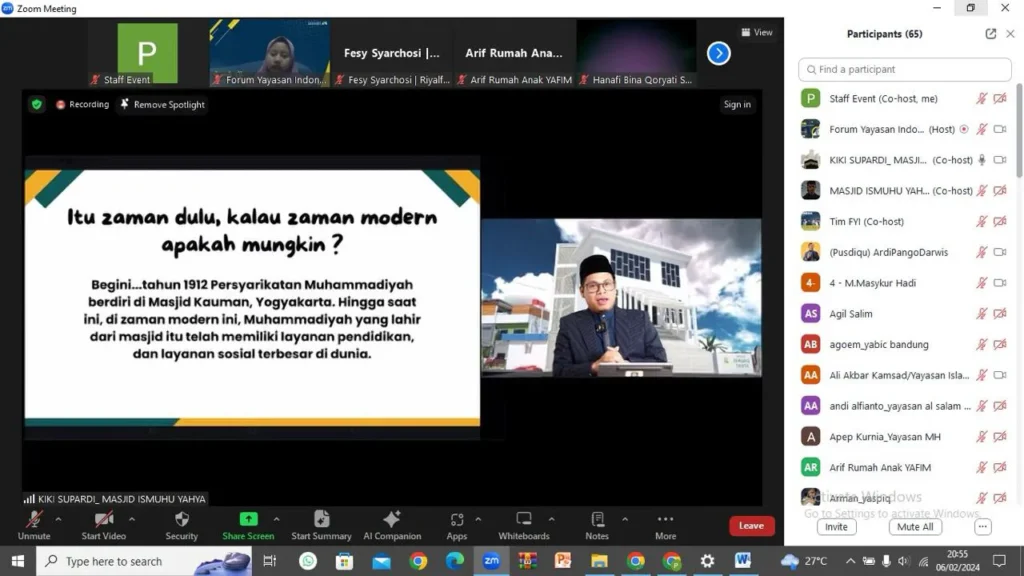Select the Staff Event video thumbnail
Screen dimensions: 1024x576
(147, 54)
